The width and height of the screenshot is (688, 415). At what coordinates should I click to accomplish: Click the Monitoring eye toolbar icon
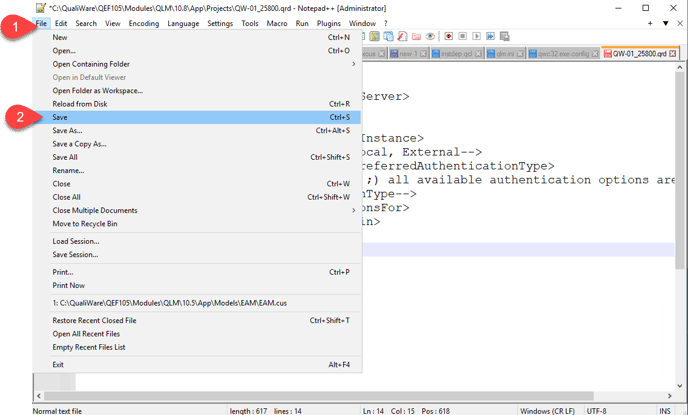(x=430, y=36)
